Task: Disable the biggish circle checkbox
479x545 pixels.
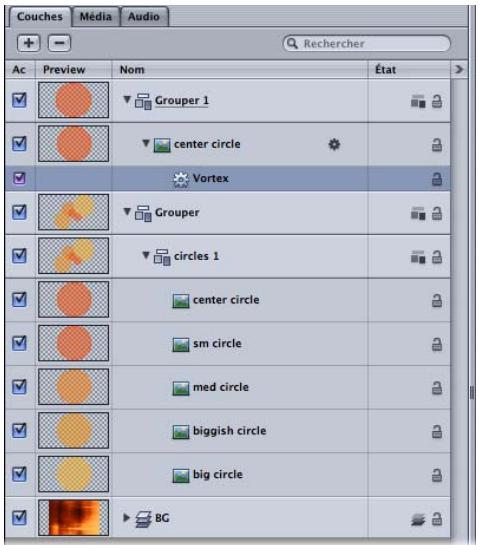Action: (19, 430)
